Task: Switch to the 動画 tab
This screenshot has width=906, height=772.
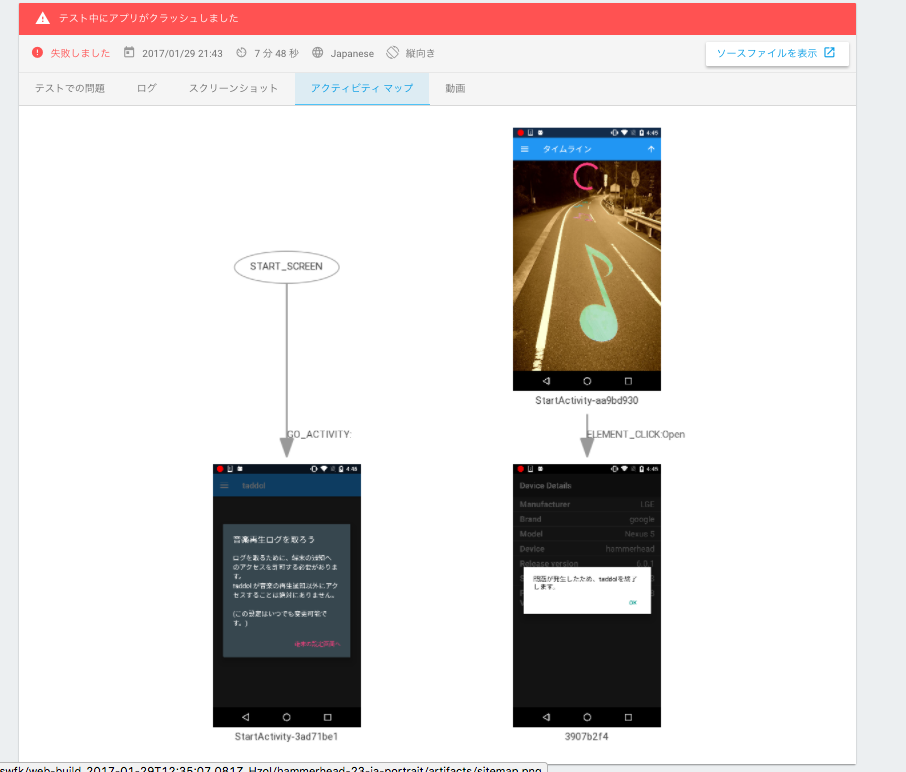Action: pyautogui.click(x=455, y=88)
